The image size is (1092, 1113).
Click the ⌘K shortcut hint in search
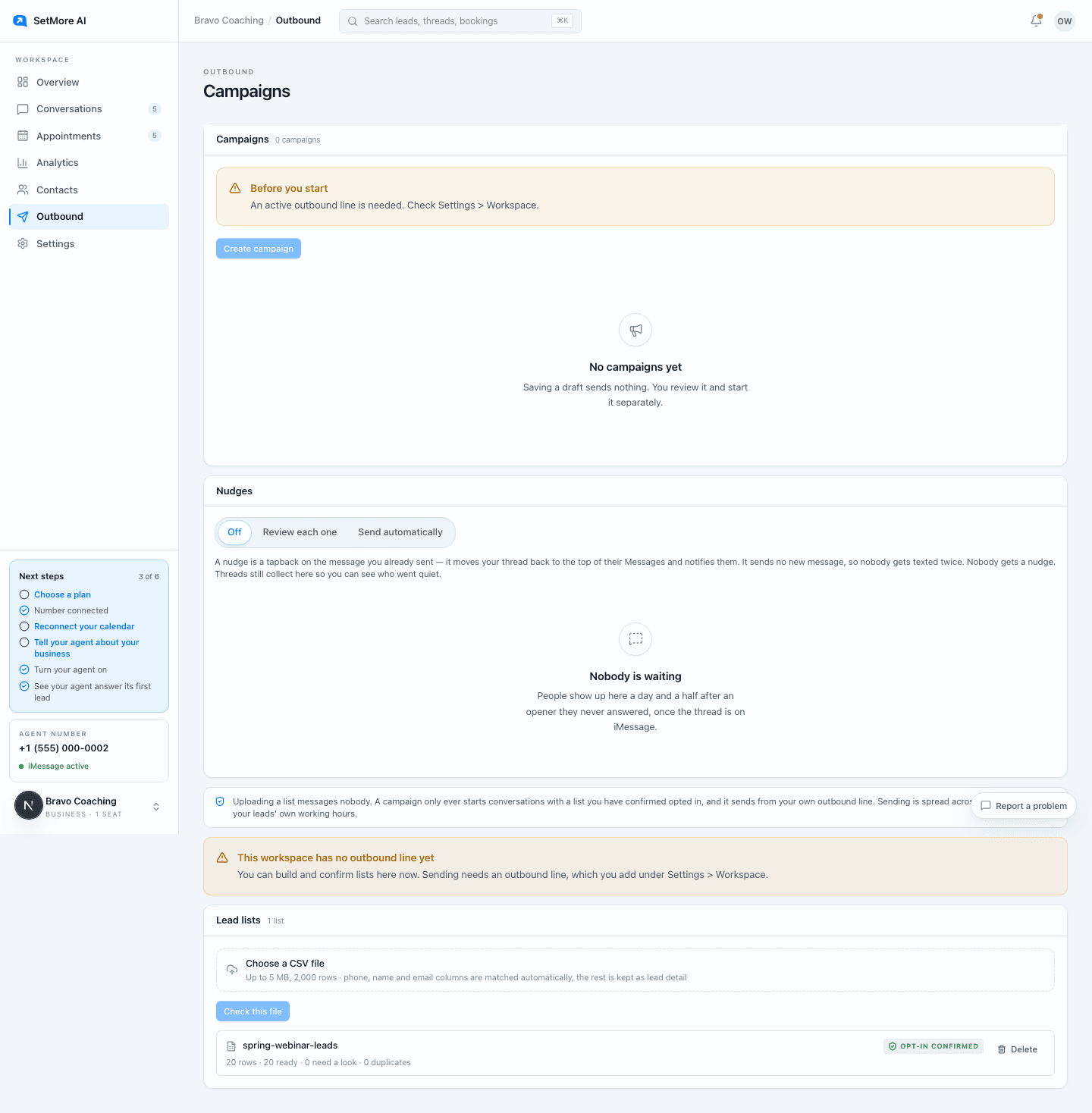pos(562,21)
